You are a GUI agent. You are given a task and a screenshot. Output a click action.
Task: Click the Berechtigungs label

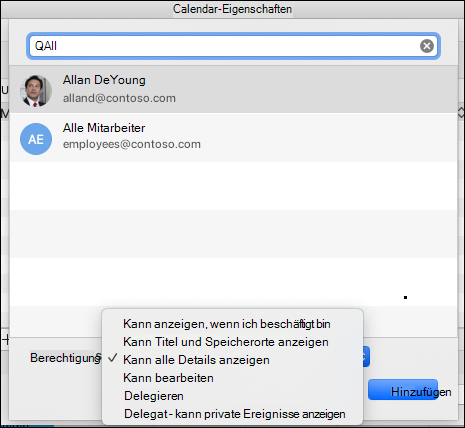66,358
